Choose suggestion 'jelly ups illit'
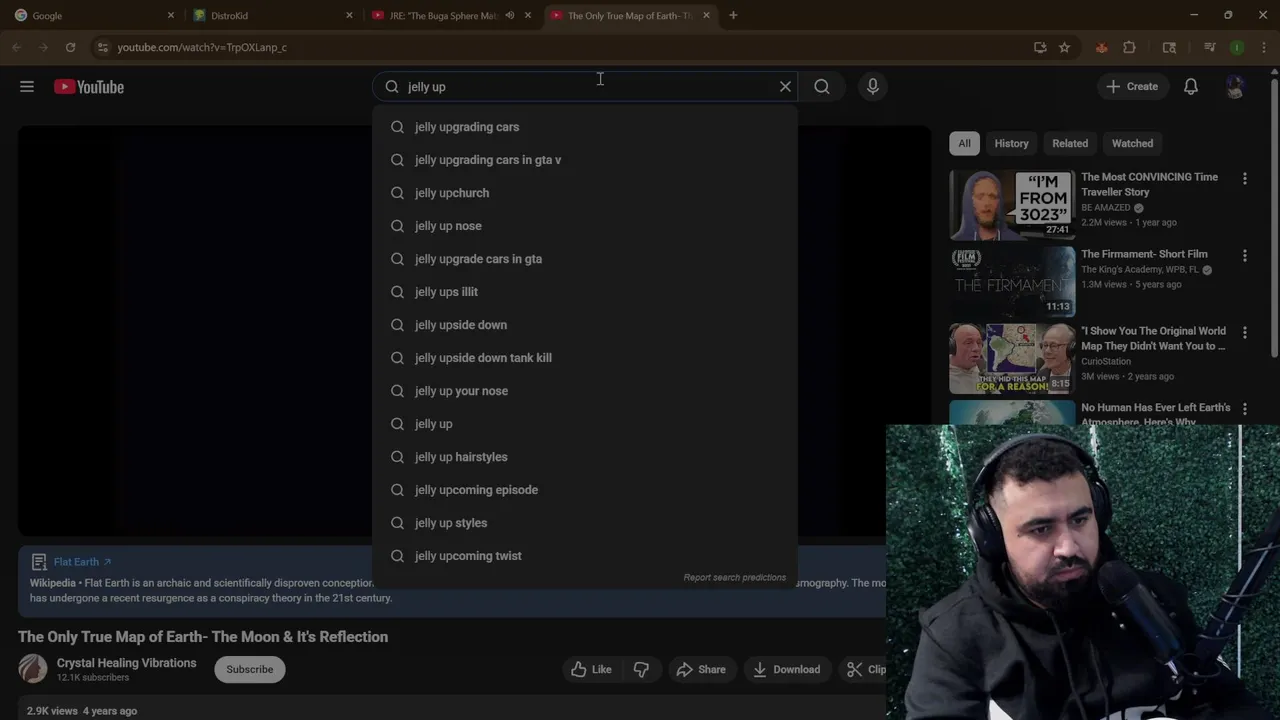Screen dimensions: 1280x720 (585, 292)
